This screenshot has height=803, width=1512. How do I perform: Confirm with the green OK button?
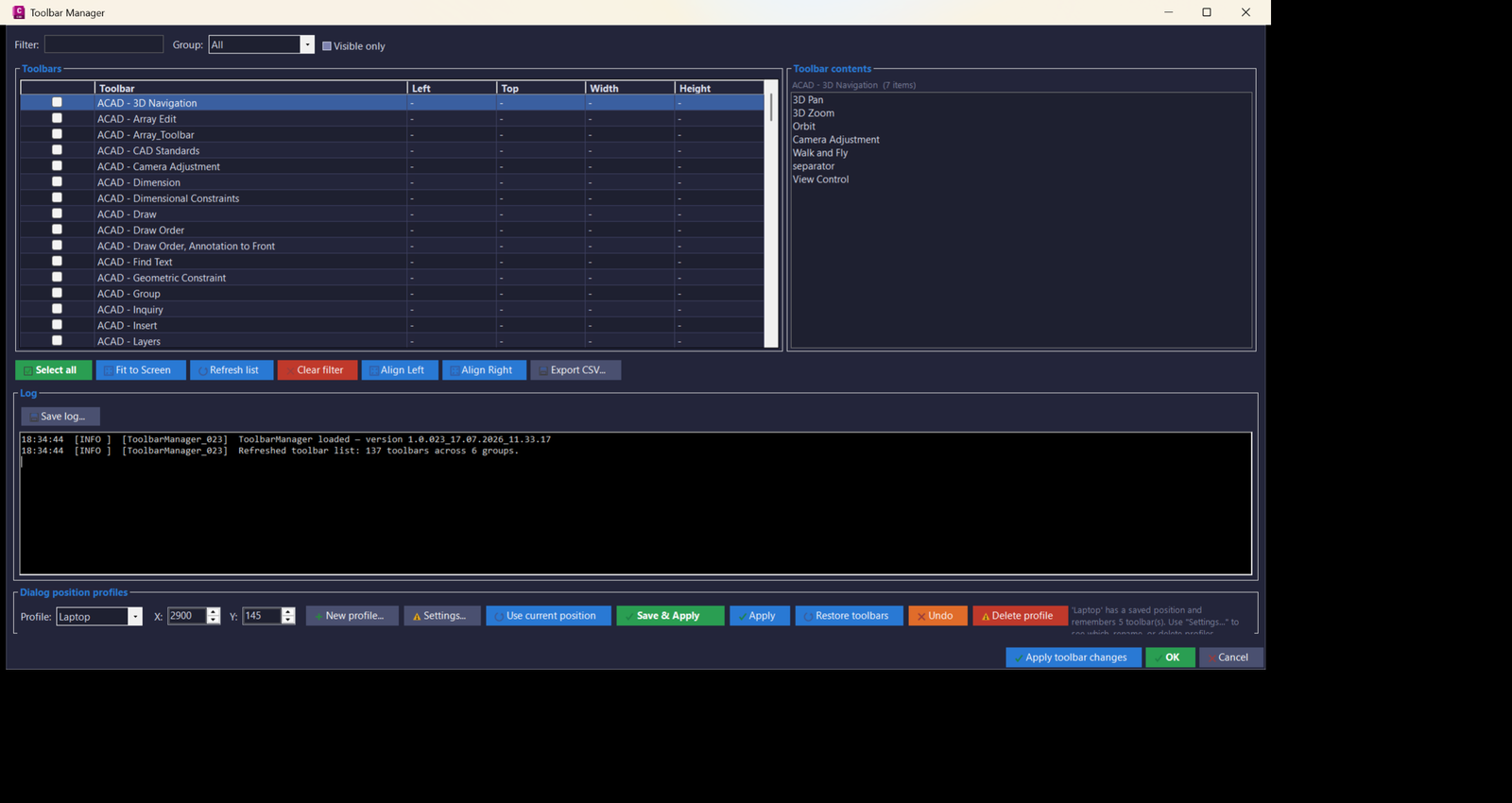1170,658
